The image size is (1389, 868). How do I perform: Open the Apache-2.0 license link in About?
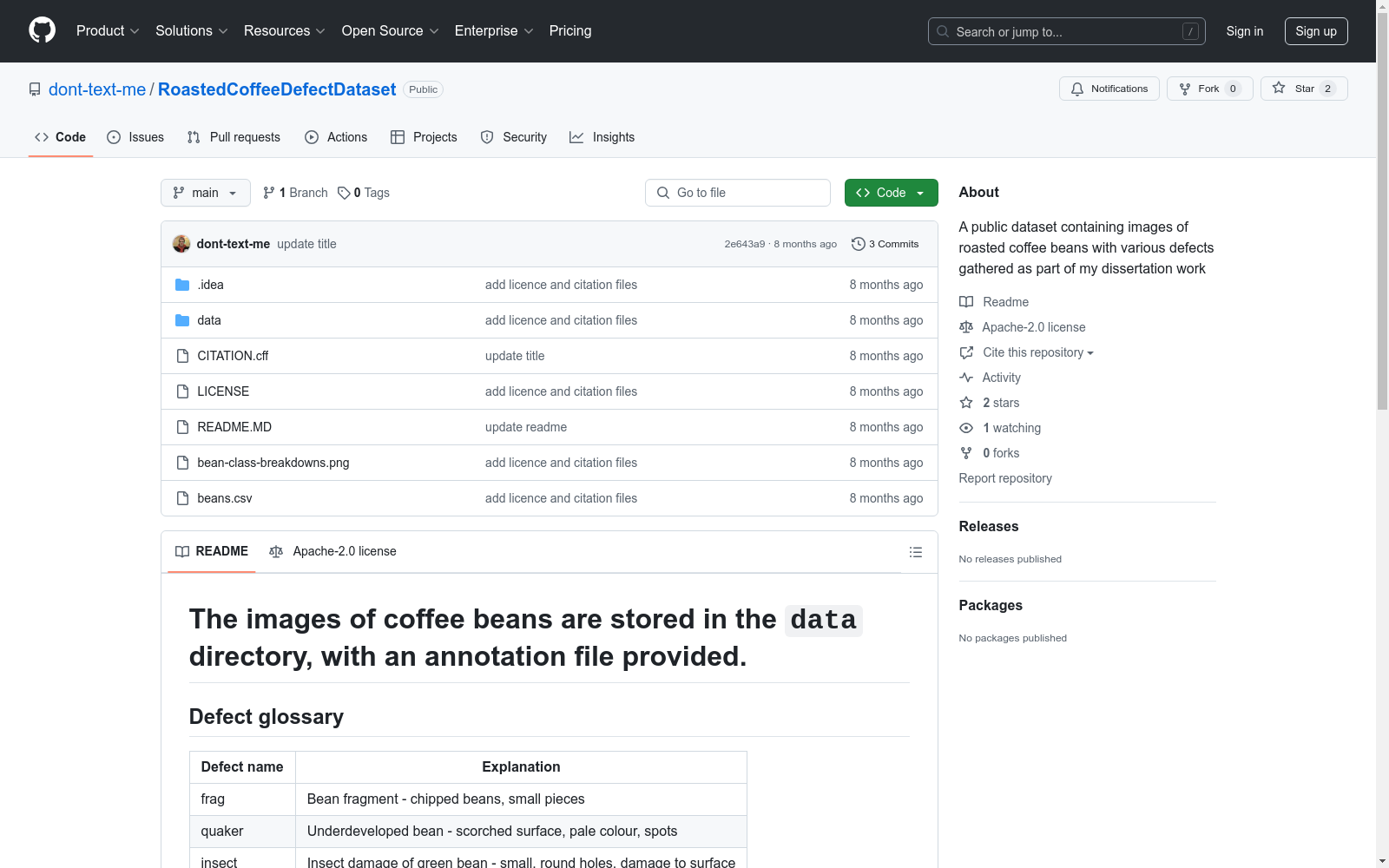click(x=1023, y=327)
